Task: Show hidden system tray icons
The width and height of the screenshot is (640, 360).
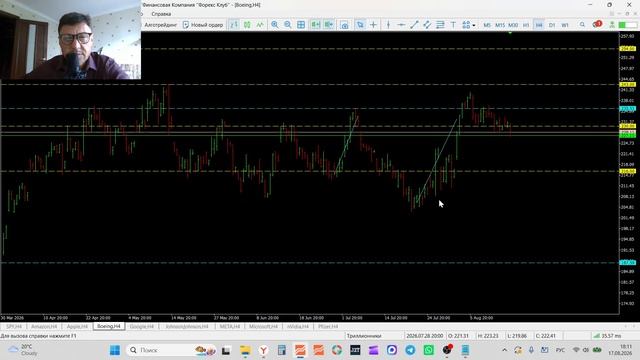Action: coord(504,350)
